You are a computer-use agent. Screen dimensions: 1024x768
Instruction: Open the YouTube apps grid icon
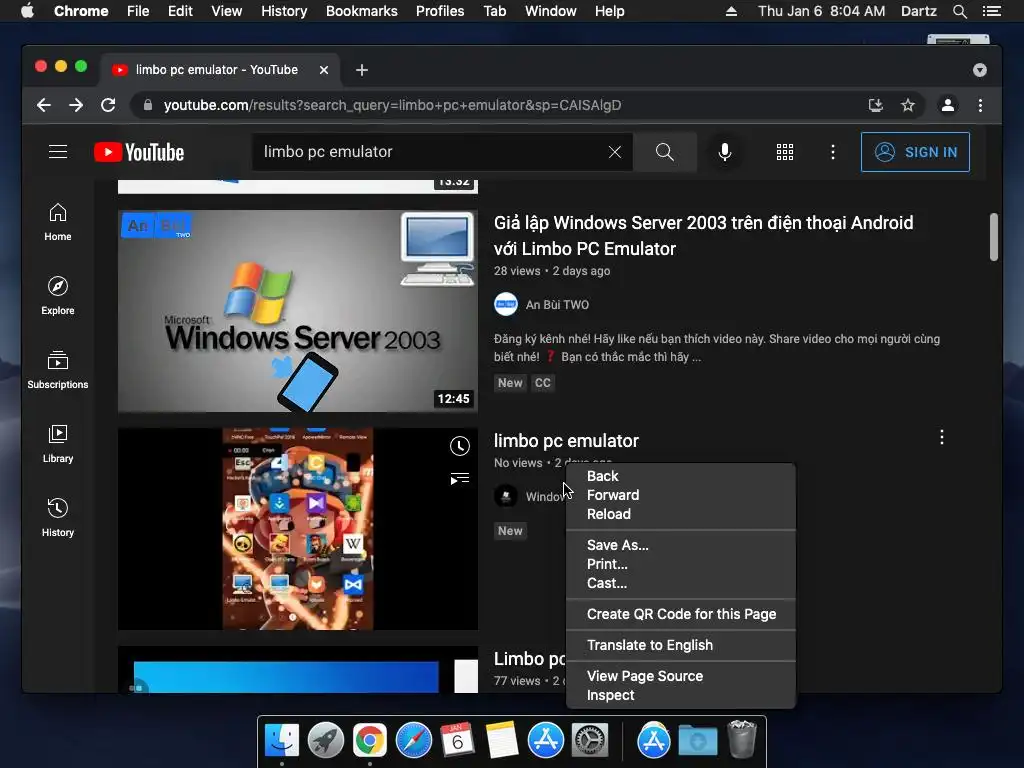(785, 152)
